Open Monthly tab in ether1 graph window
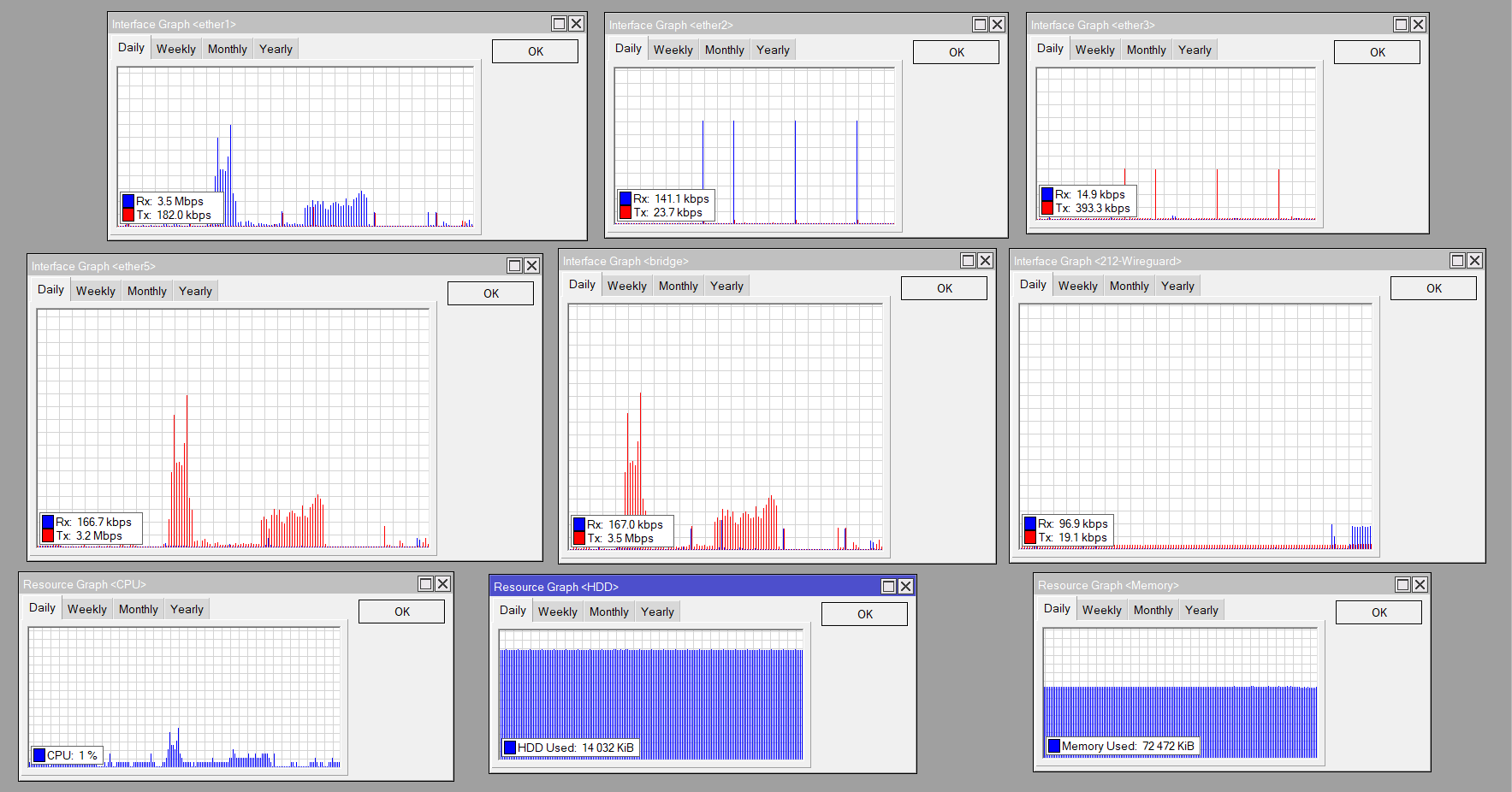 pos(227,49)
